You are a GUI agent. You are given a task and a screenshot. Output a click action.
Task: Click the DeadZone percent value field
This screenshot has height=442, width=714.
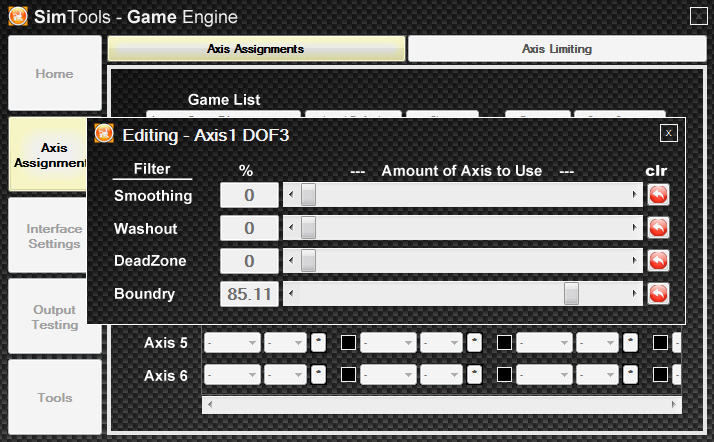(x=249, y=261)
